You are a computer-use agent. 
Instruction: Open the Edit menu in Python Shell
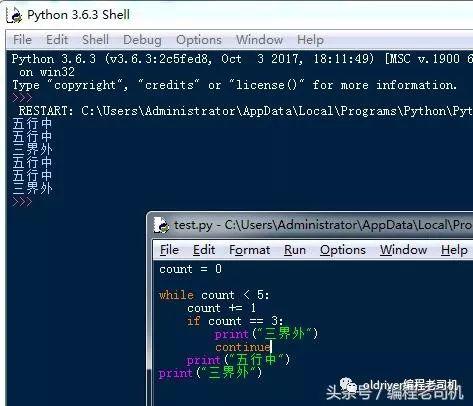(57, 40)
